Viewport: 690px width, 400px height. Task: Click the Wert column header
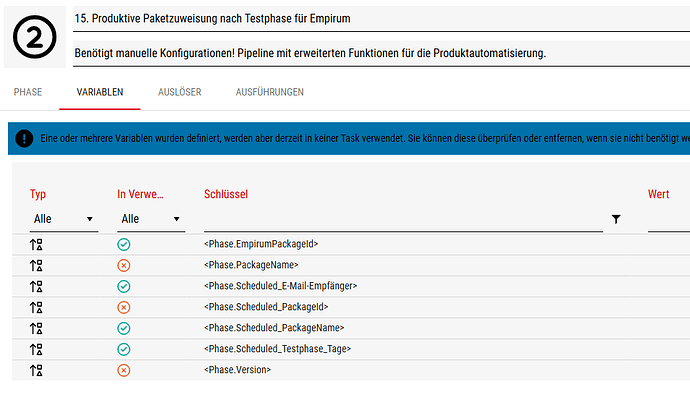pyautogui.click(x=658, y=194)
